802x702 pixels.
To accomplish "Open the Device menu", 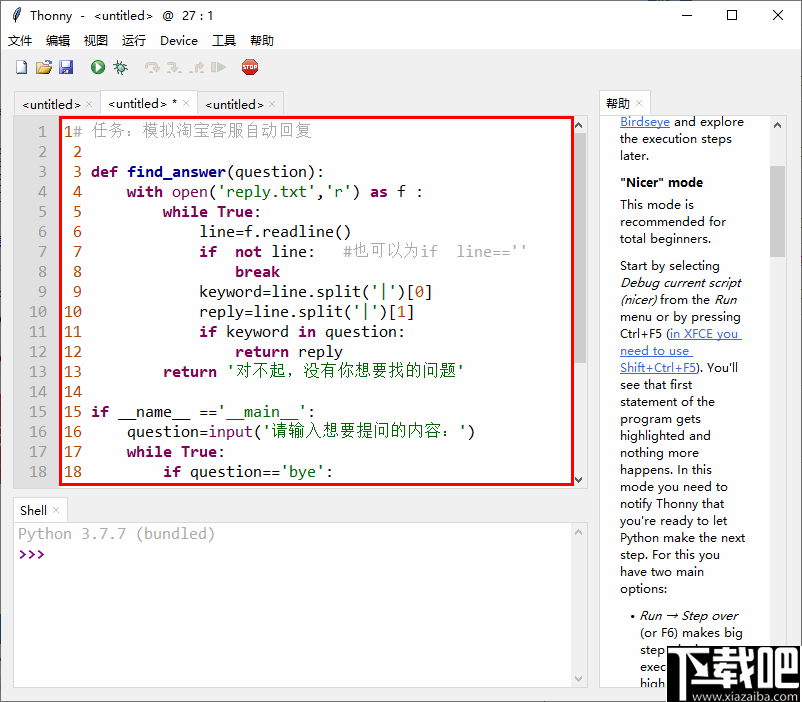I will click(x=179, y=41).
